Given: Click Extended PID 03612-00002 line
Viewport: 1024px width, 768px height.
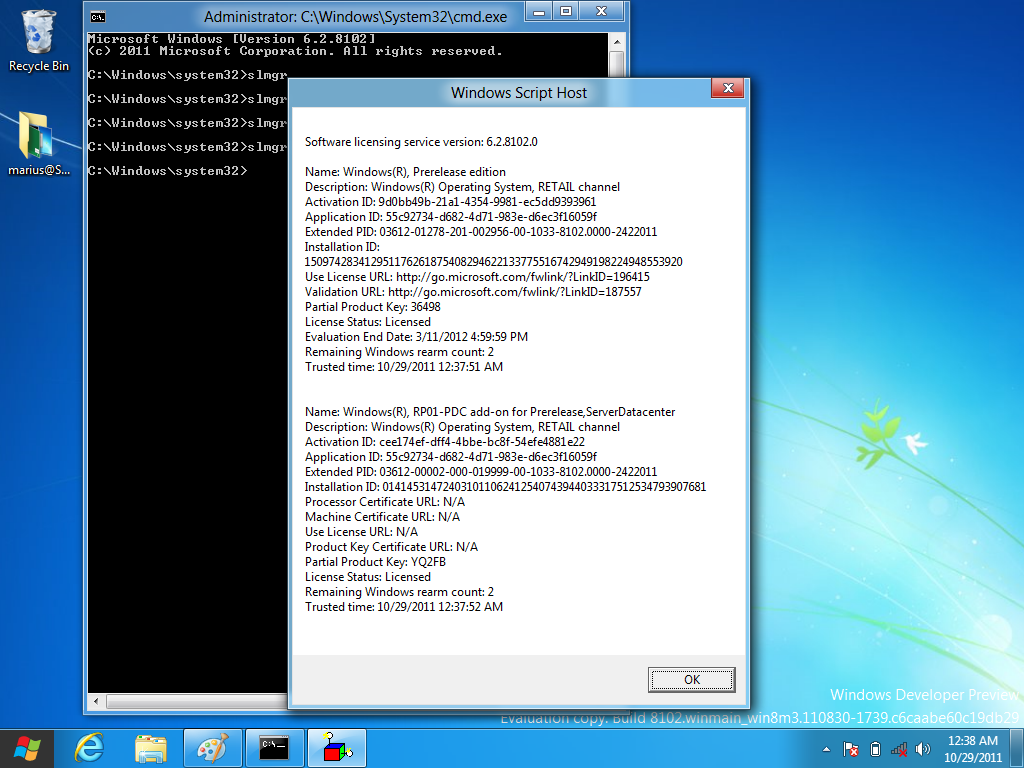Looking at the screenshot, I should click(481, 472).
